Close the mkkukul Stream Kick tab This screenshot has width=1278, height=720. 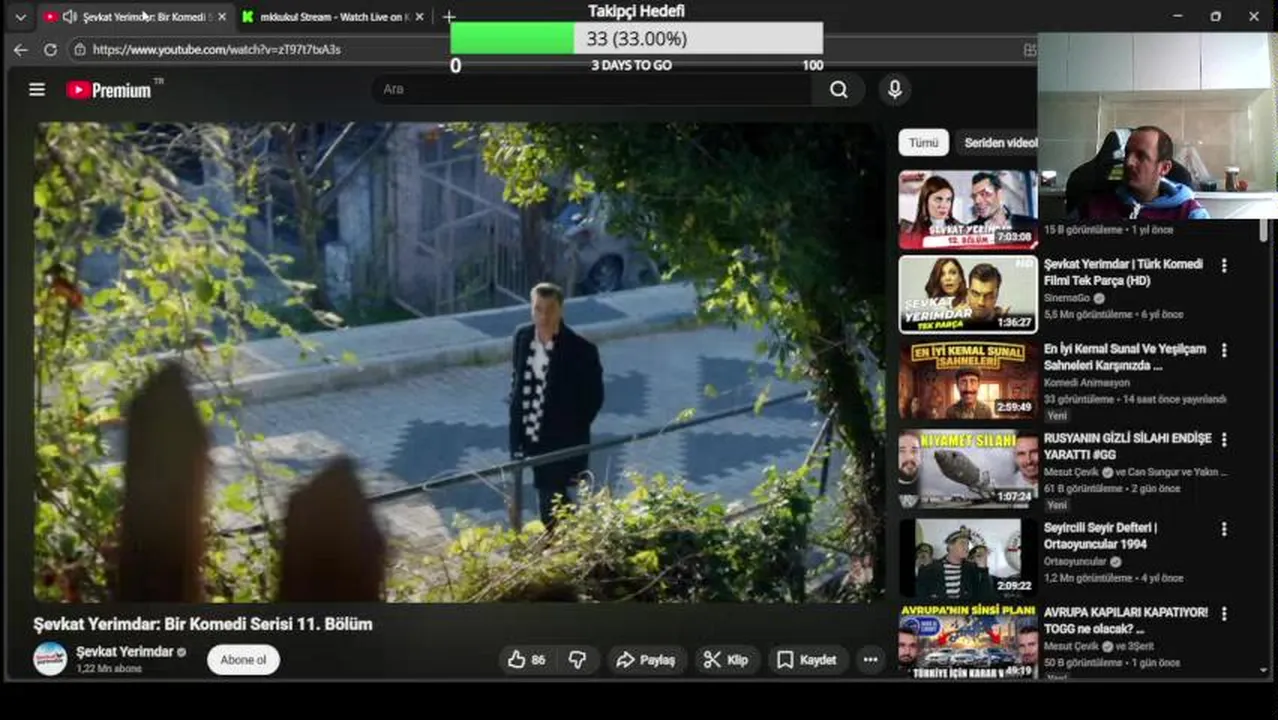(x=419, y=17)
